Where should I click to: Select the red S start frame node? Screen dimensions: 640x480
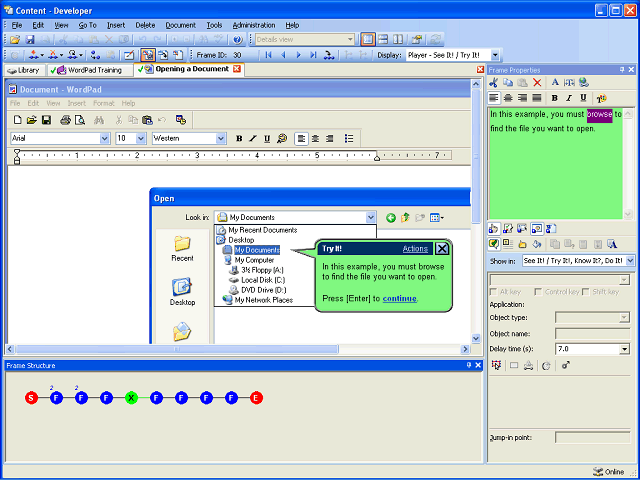pos(31,398)
